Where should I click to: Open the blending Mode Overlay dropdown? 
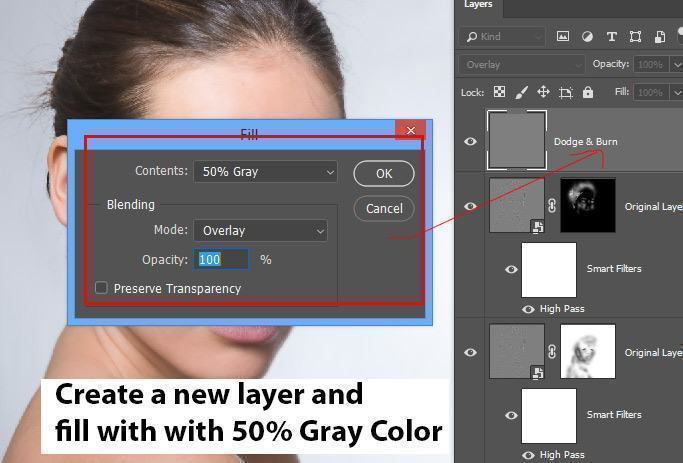(260, 230)
